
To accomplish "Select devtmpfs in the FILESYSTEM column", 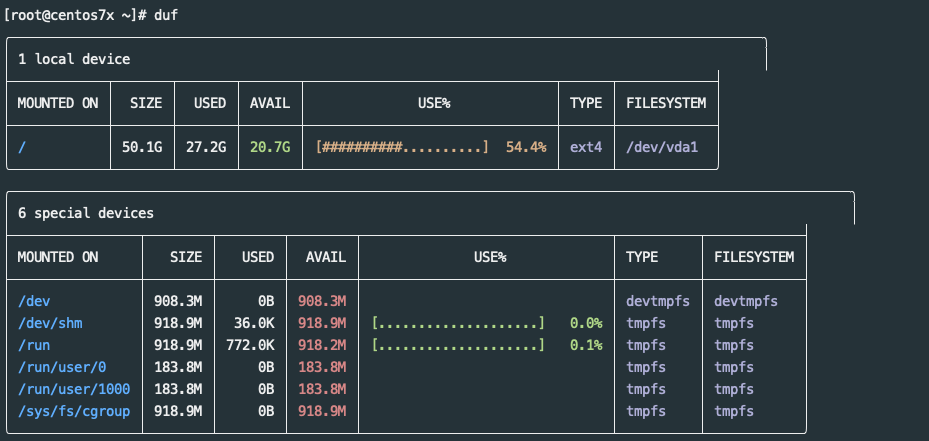I will 746,301.
